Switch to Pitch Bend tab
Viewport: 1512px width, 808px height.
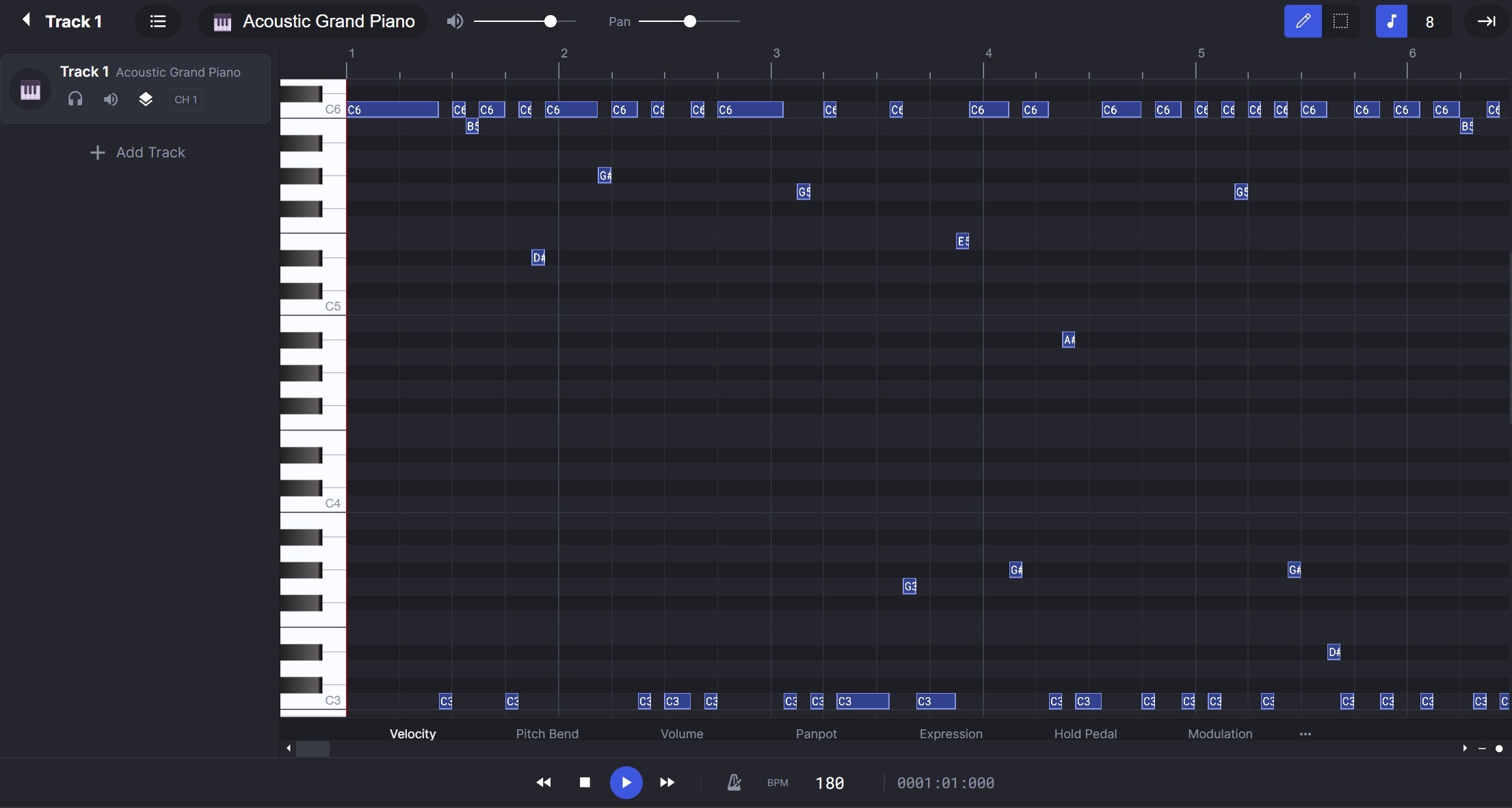coord(546,733)
